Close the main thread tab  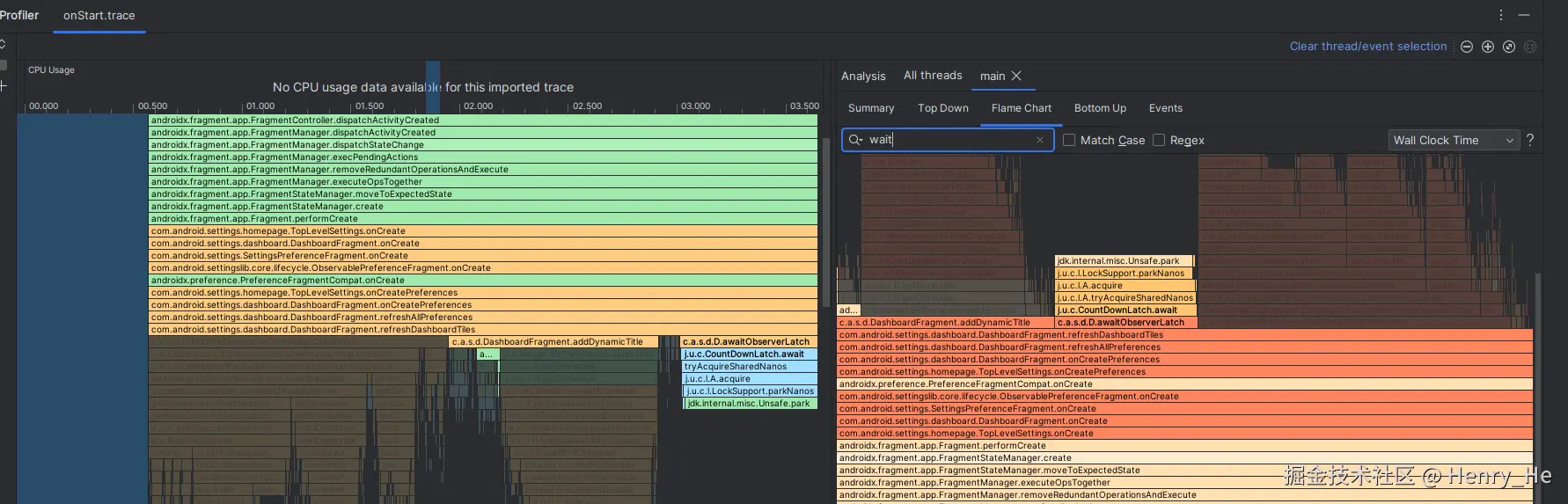pos(1016,76)
